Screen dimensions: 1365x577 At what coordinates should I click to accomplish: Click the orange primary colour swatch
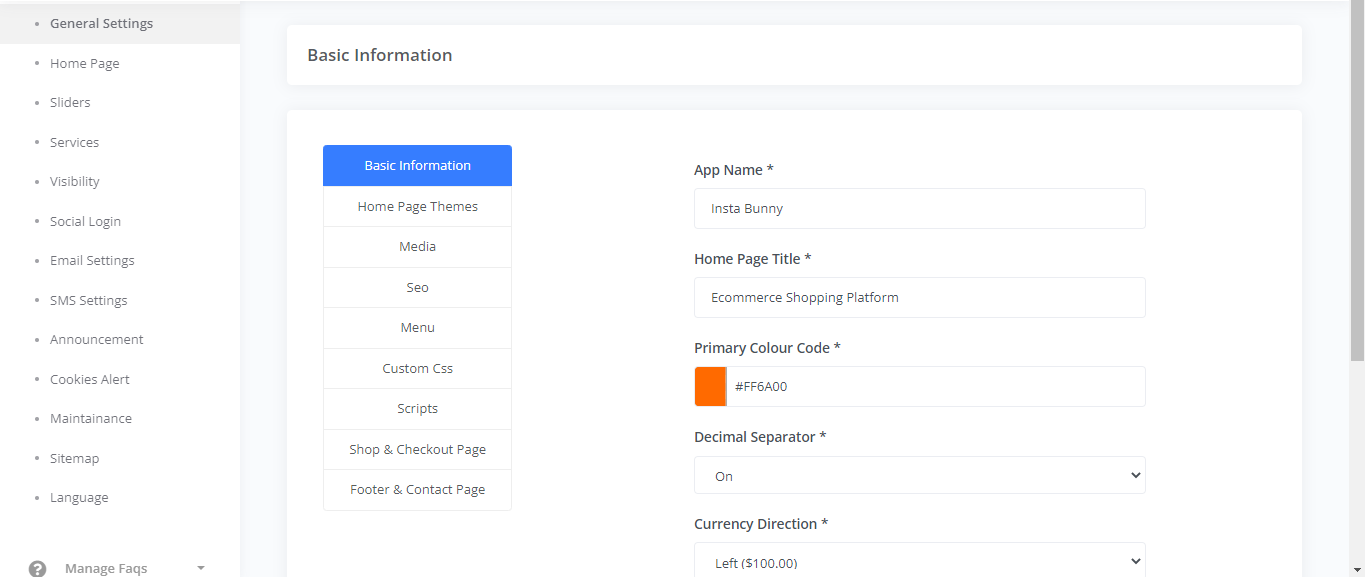point(710,386)
